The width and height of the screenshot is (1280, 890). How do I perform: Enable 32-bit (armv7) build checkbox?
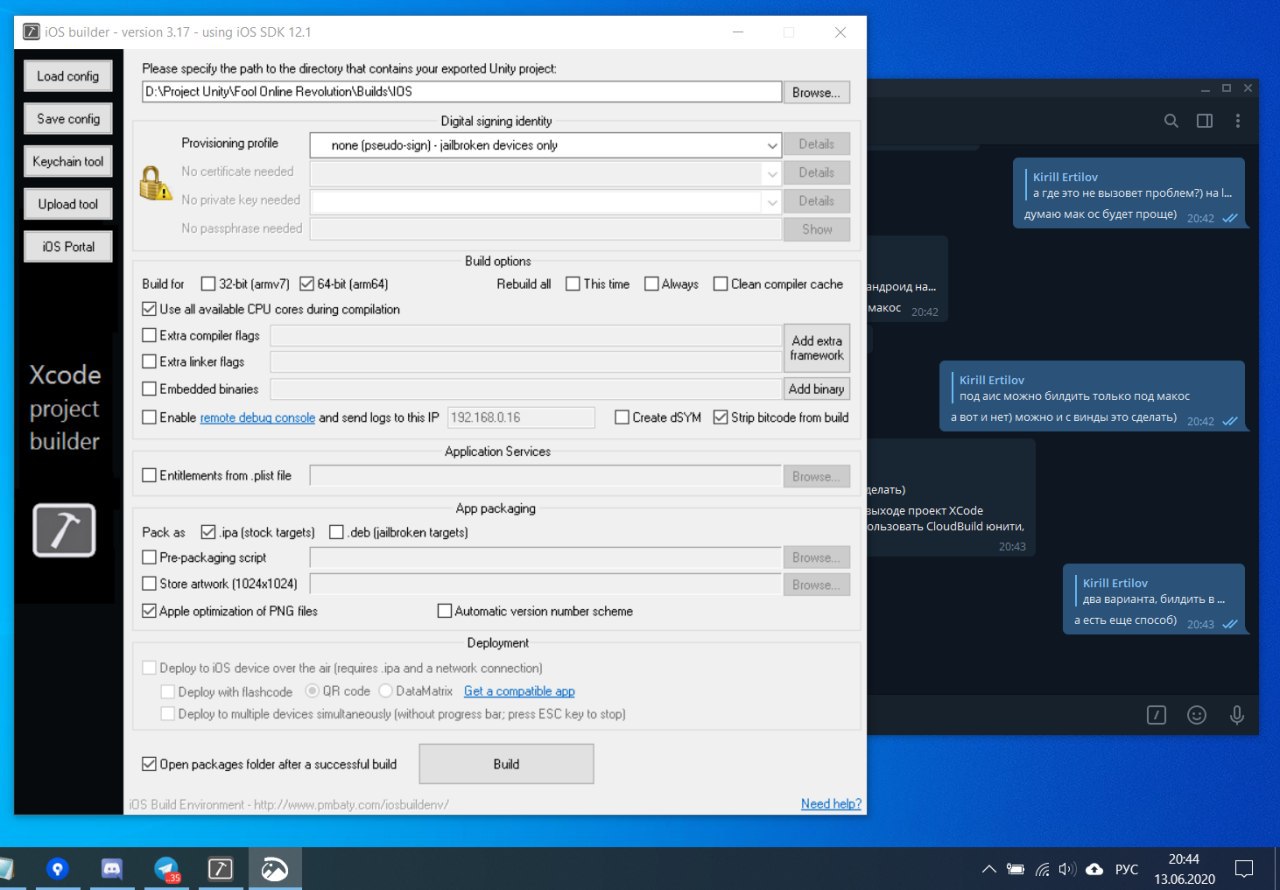[x=209, y=284]
